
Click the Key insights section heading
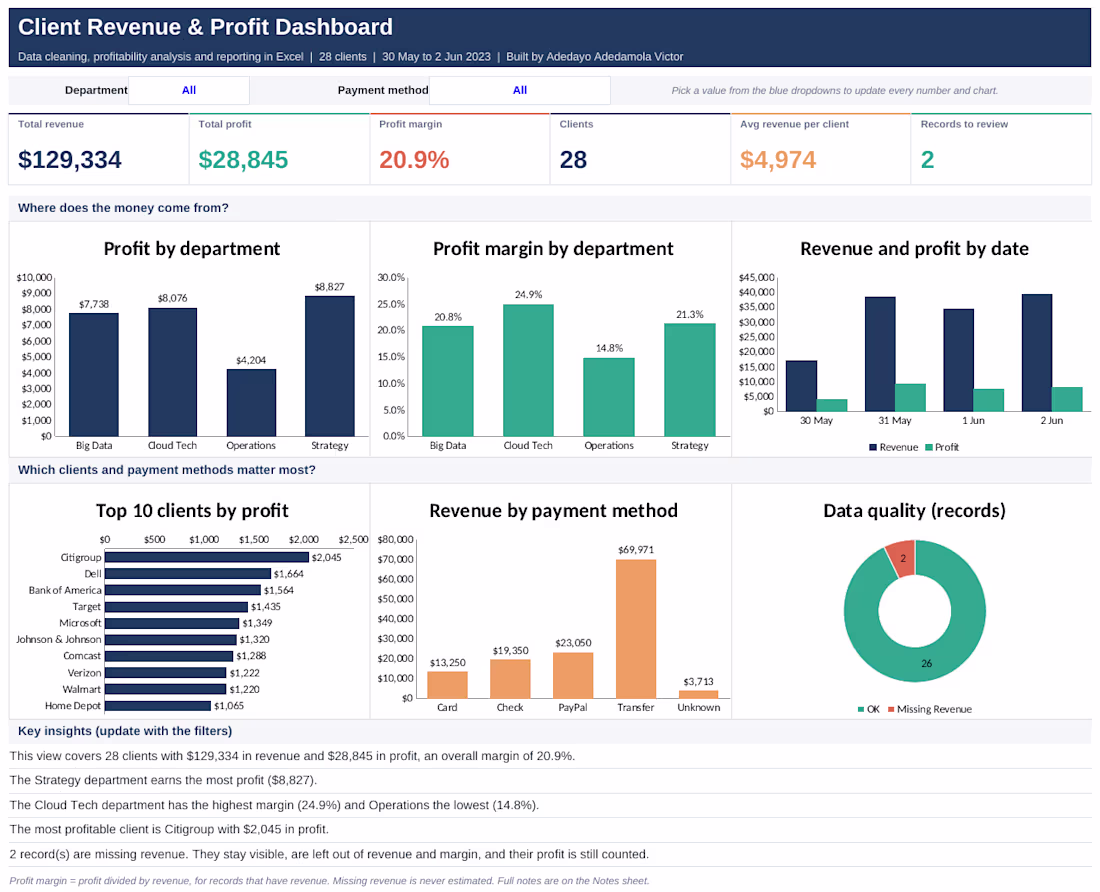click(x=125, y=731)
